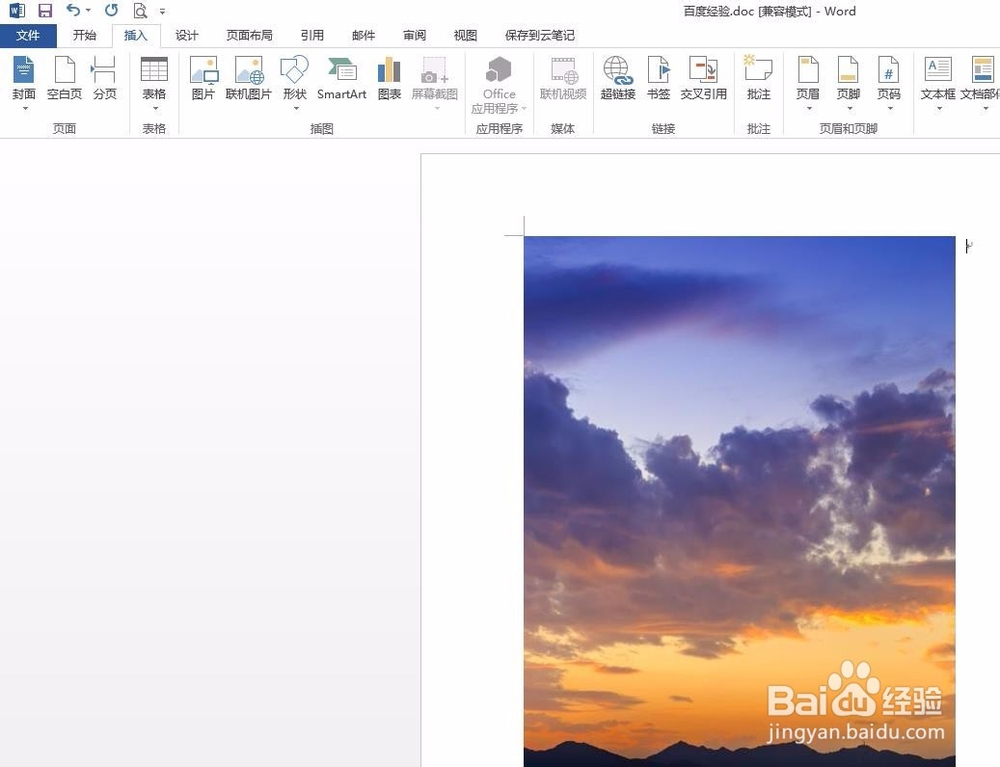This screenshot has height=767, width=1000.
Task: Insert online pictures with 联机图片
Action: [249, 78]
